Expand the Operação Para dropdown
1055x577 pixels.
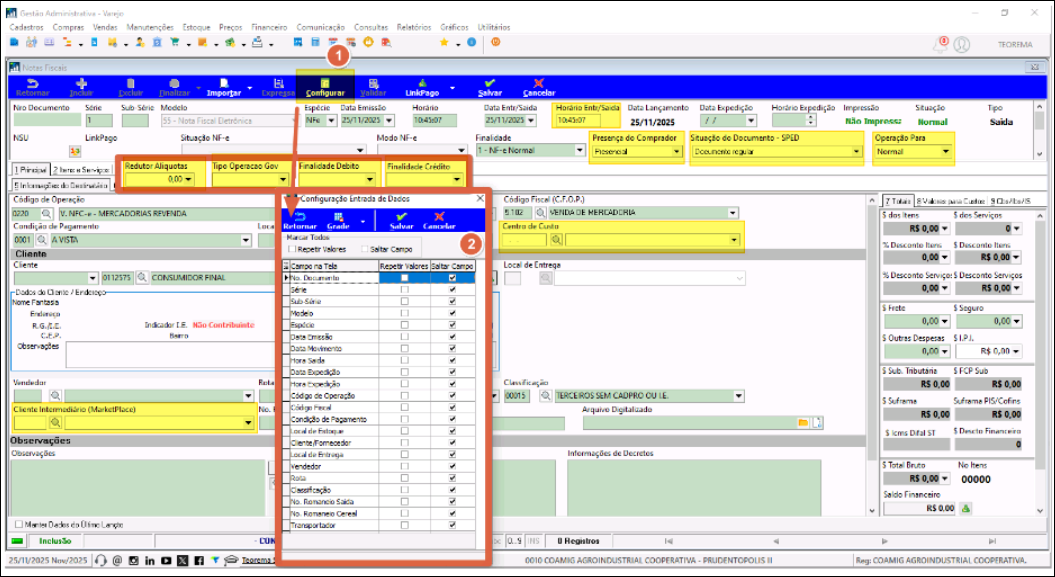[947, 153]
